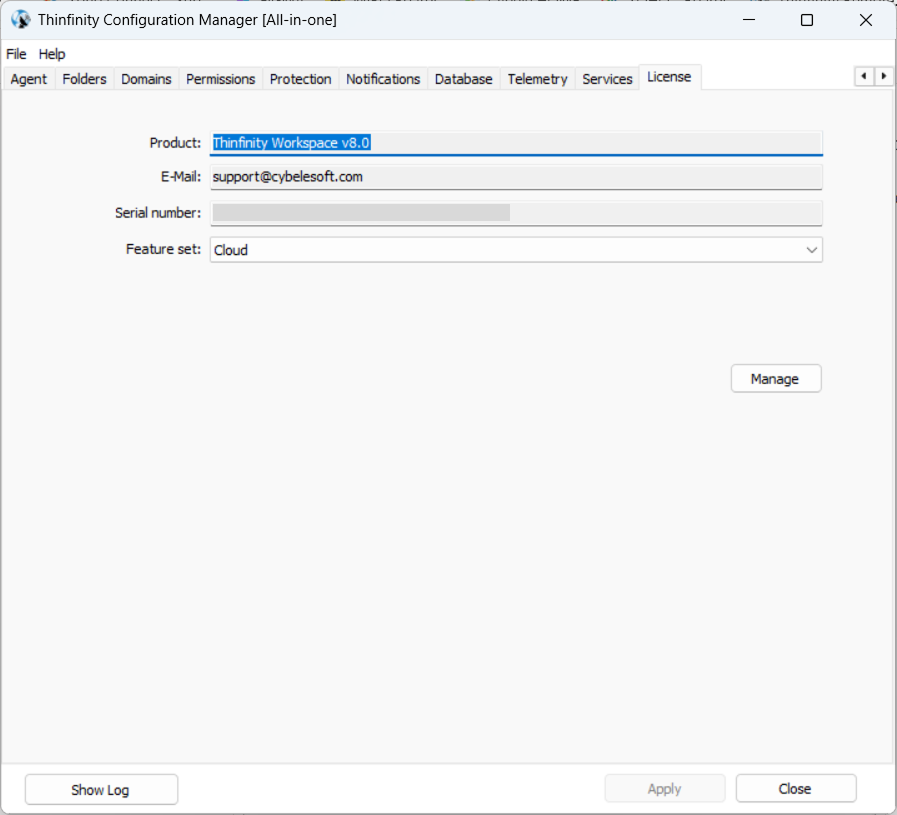The image size is (897, 815).
Task: Expand the Feature set dropdown
Action: [516, 250]
